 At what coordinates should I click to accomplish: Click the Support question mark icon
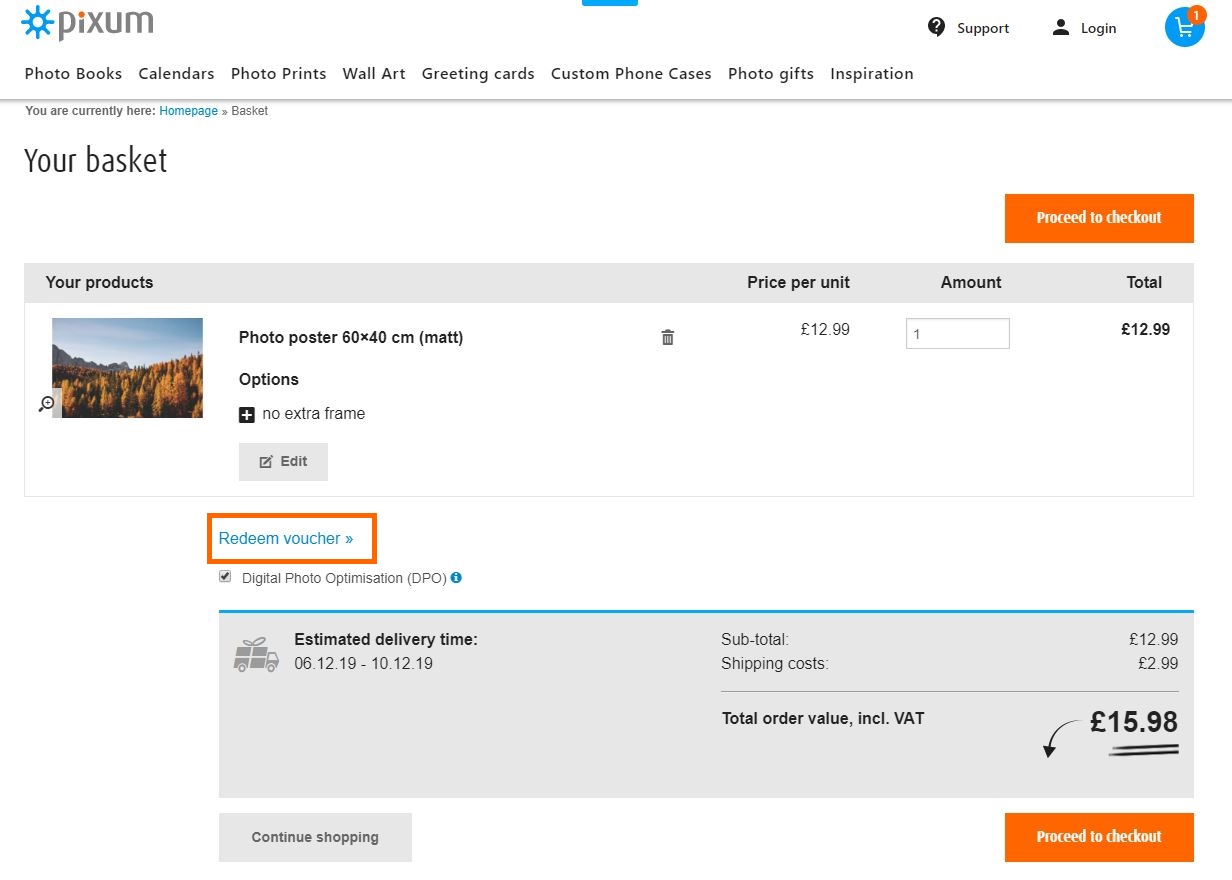coord(936,27)
